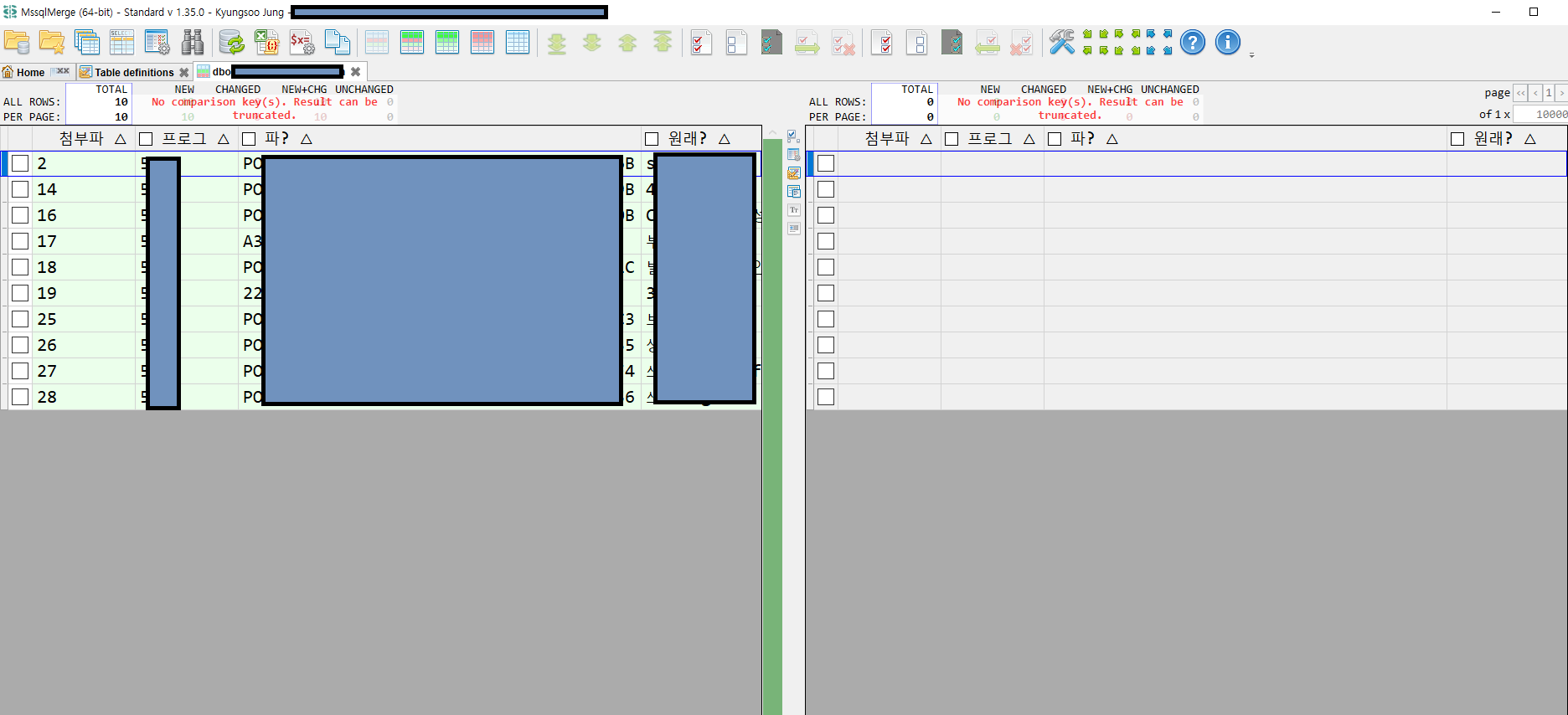
Task: Click the copy documents toolbar icon
Action: coord(337,42)
